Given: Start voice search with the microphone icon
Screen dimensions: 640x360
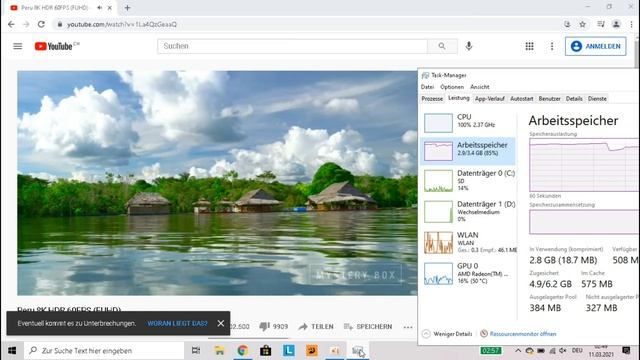Looking at the screenshot, I should click(469, 46).
